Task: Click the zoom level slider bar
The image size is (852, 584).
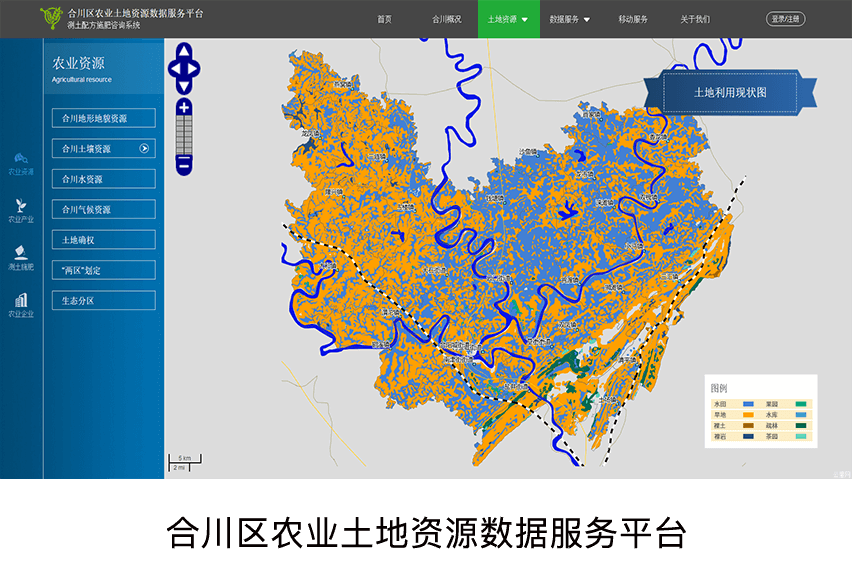Action: (184, 134)
